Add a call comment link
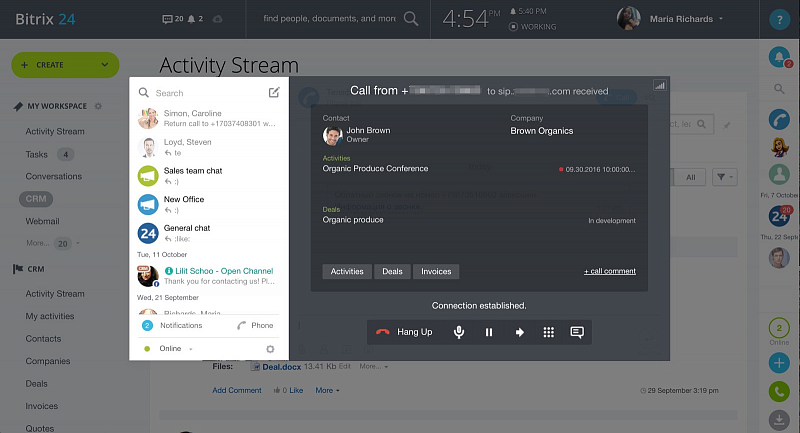Screen dimensions: 800x433 click(610, 271)
